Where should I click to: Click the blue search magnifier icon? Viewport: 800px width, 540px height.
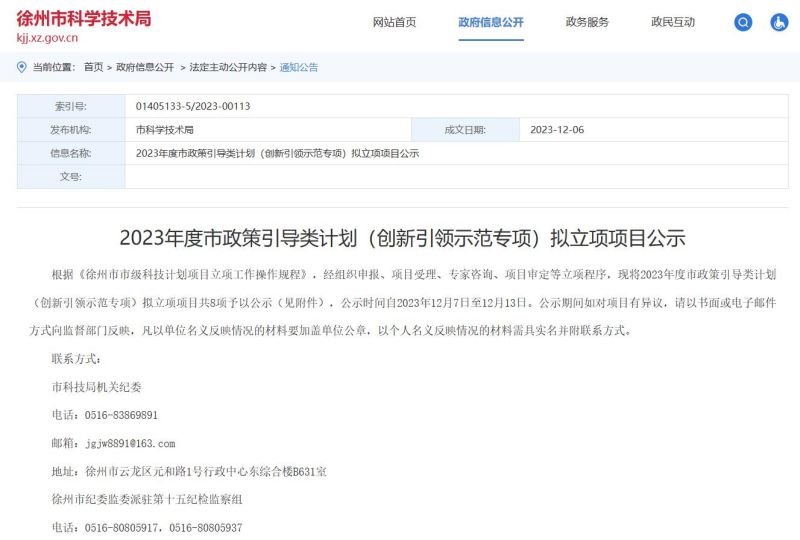pyautogui.click(x=743, y=22)
